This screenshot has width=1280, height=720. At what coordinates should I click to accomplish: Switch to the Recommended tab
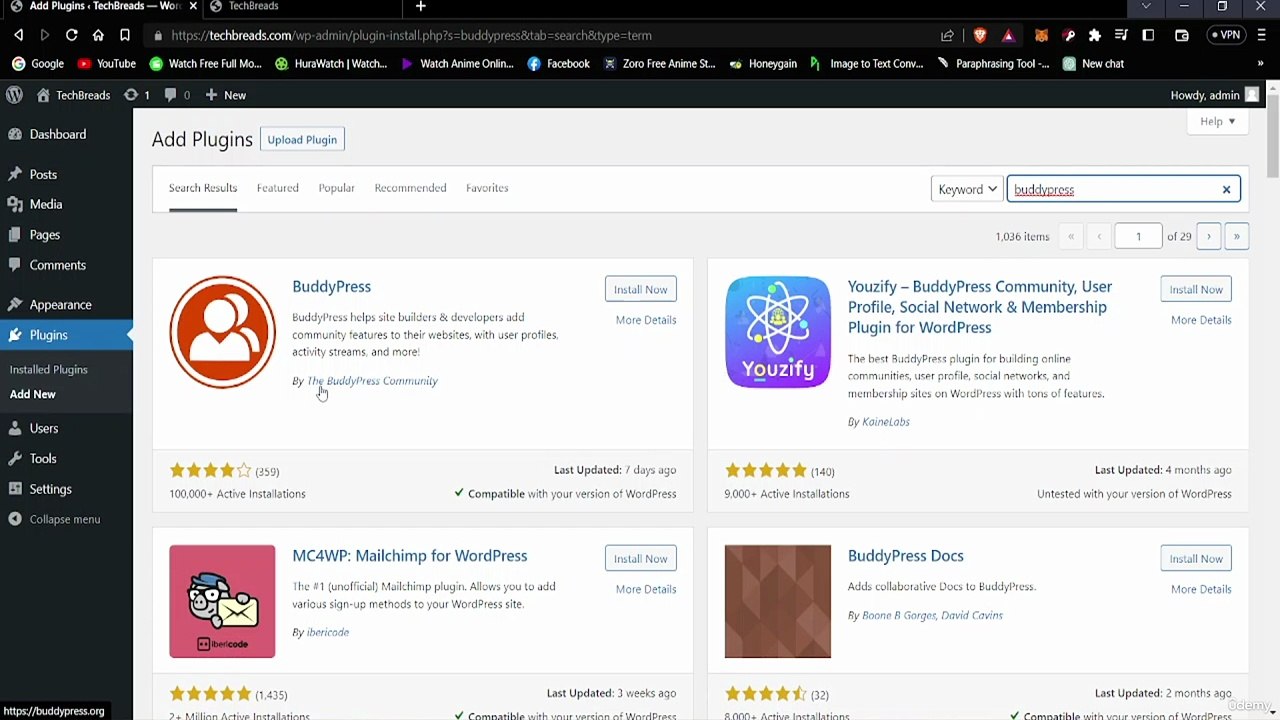point(410,188)
